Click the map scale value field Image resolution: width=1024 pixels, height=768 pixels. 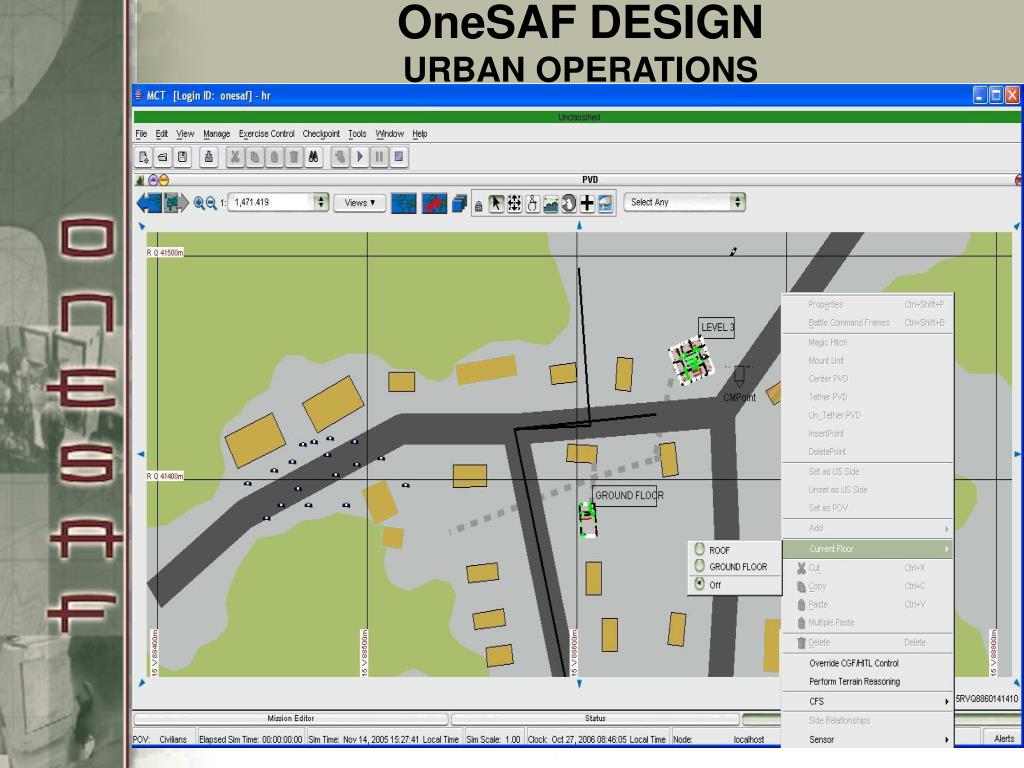[272, 202]
